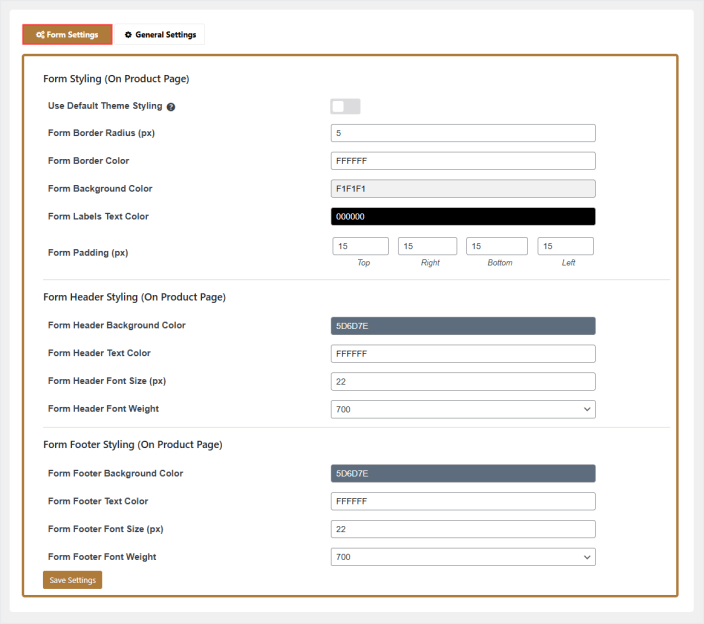
Task: Click the 'Form Footer Text Color' label
Action: 98,501
